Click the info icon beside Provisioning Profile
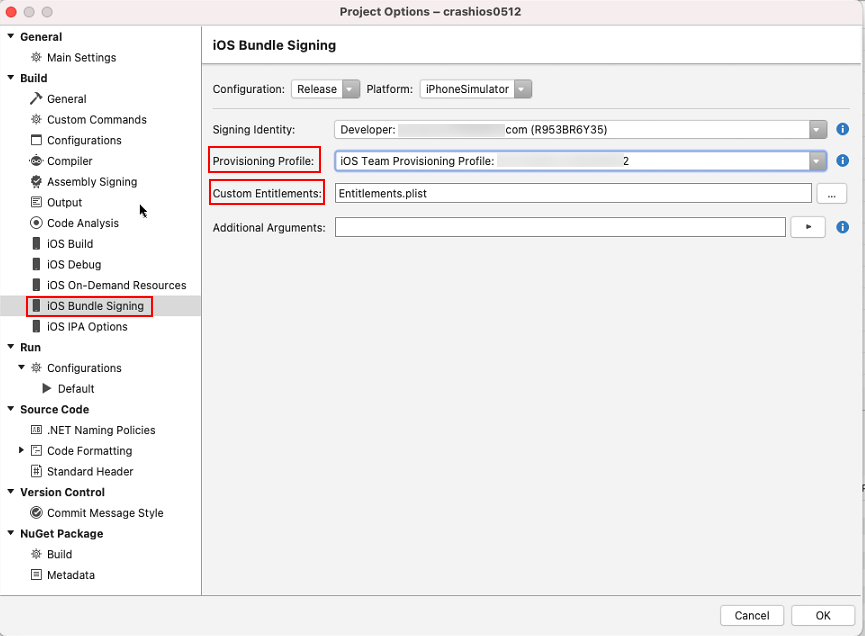This screenshot has width=865, height=636. [842, 161]
